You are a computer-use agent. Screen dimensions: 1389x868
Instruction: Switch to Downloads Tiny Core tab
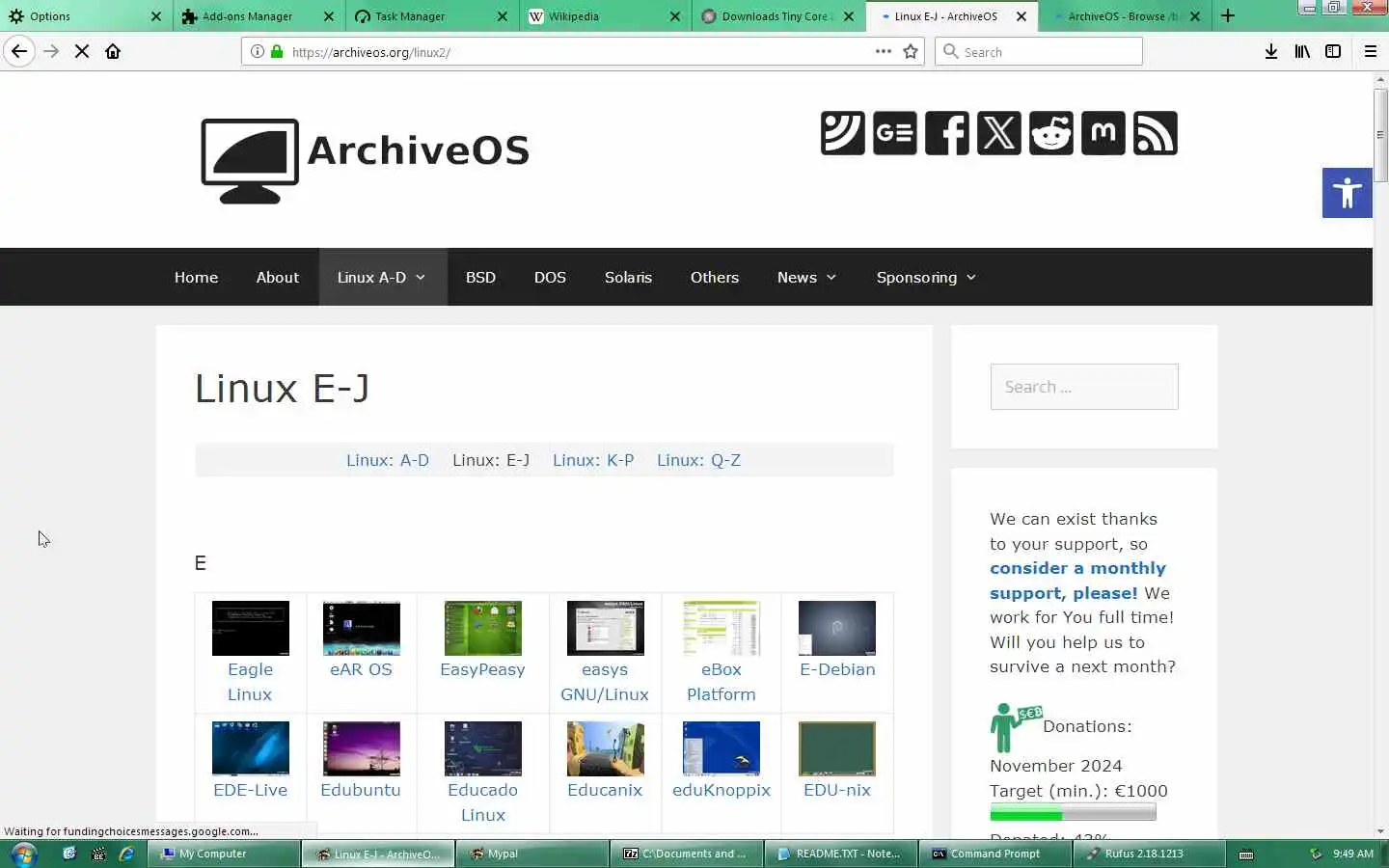click(x=777, y=15)
